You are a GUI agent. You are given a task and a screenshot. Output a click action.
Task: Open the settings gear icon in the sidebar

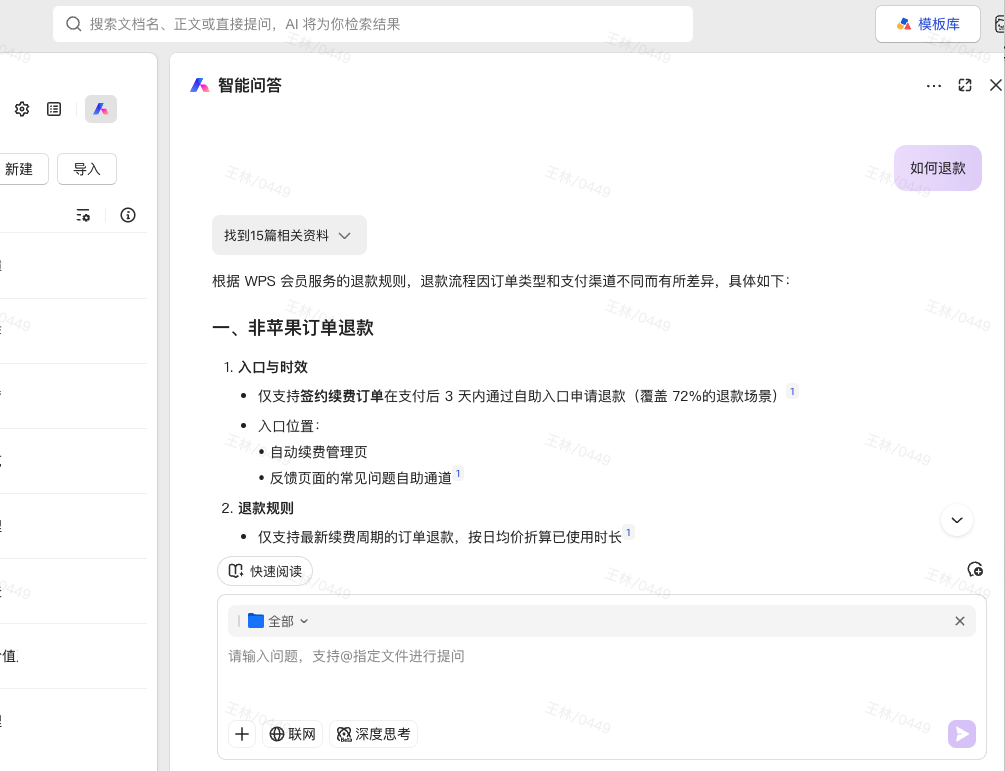(x=22, y=109)
